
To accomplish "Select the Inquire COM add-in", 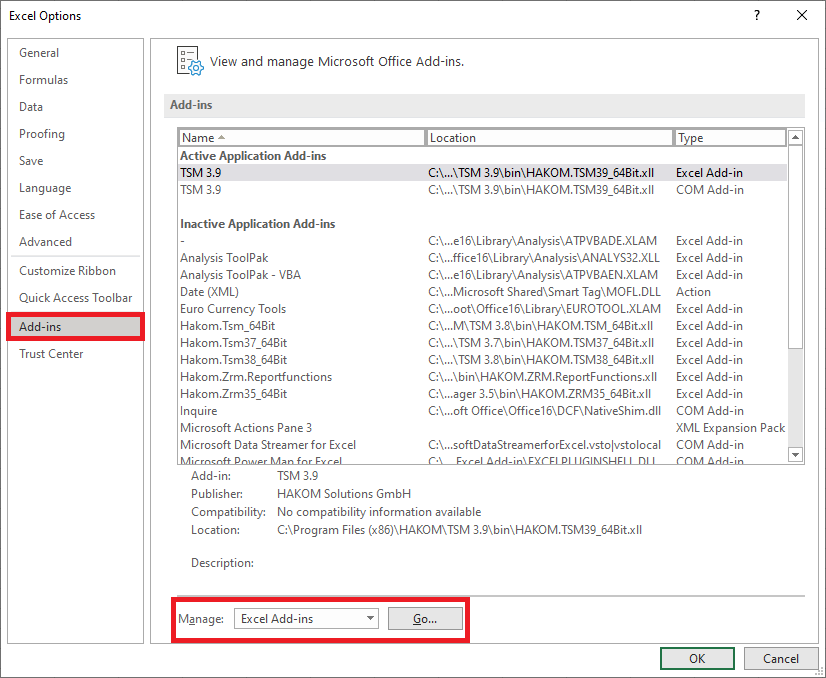I will (x=483, y=410).
